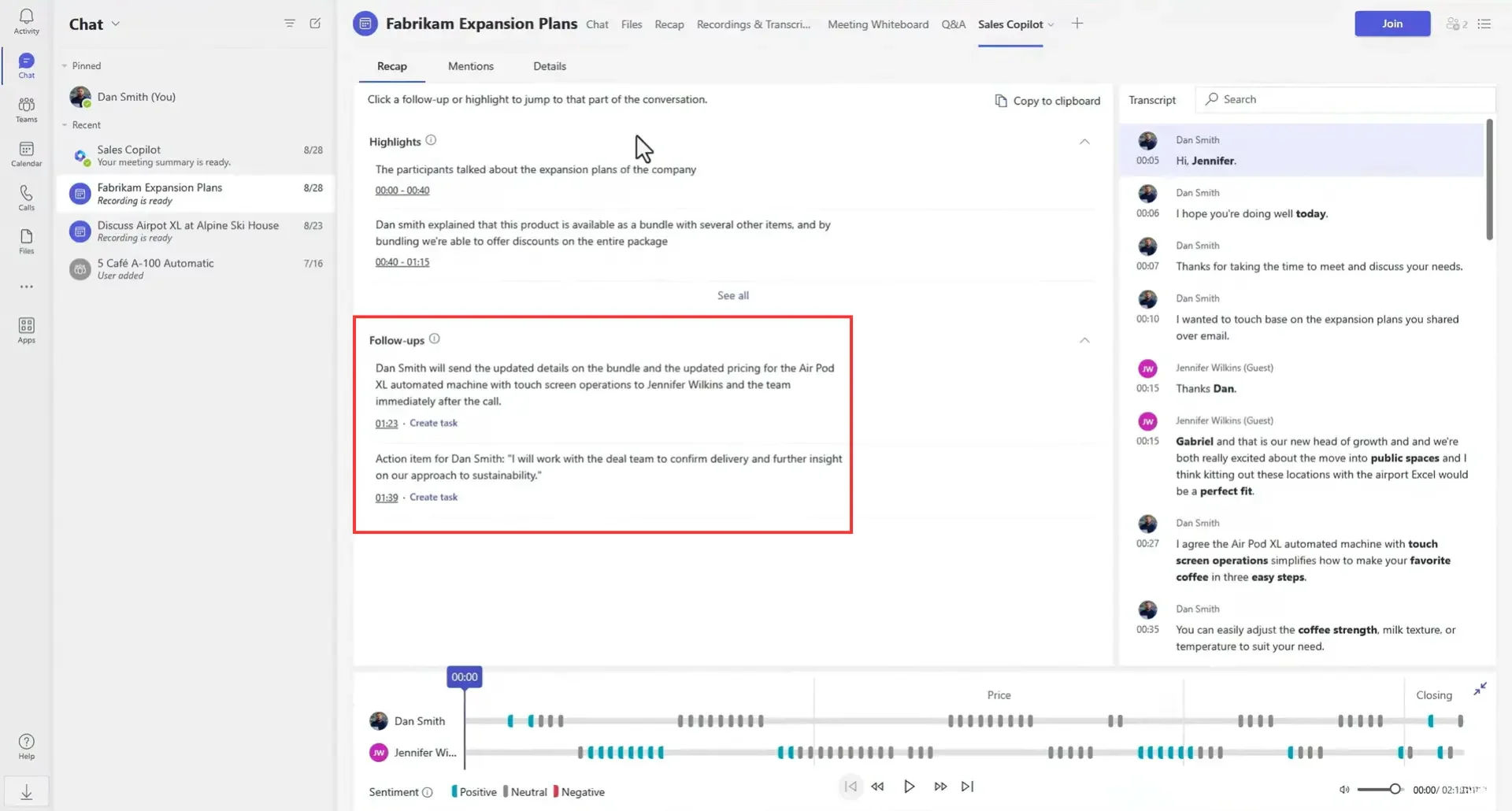Collapse the timeline panel with shrink icon
This screenshot has height=811, width=1512.
click(1480, 689)
